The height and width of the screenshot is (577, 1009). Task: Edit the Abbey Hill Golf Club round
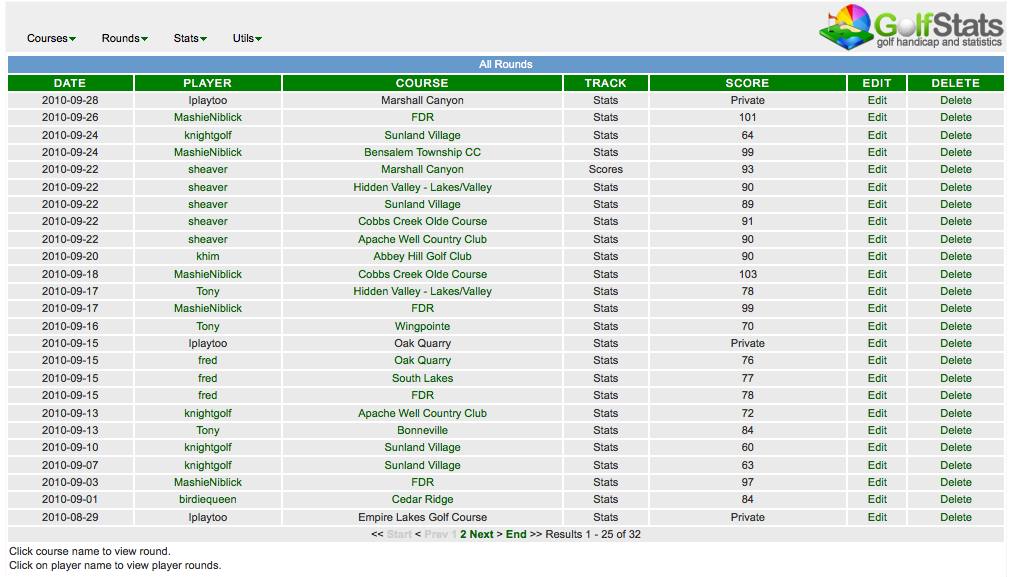[877, 256]
